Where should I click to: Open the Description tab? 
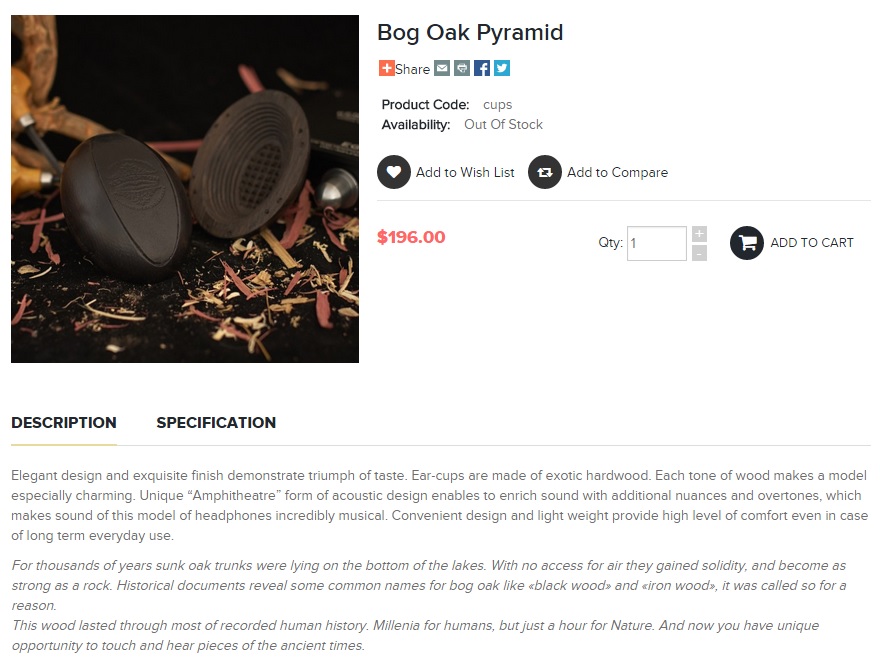pyautogui.click(x=64, y=423)
